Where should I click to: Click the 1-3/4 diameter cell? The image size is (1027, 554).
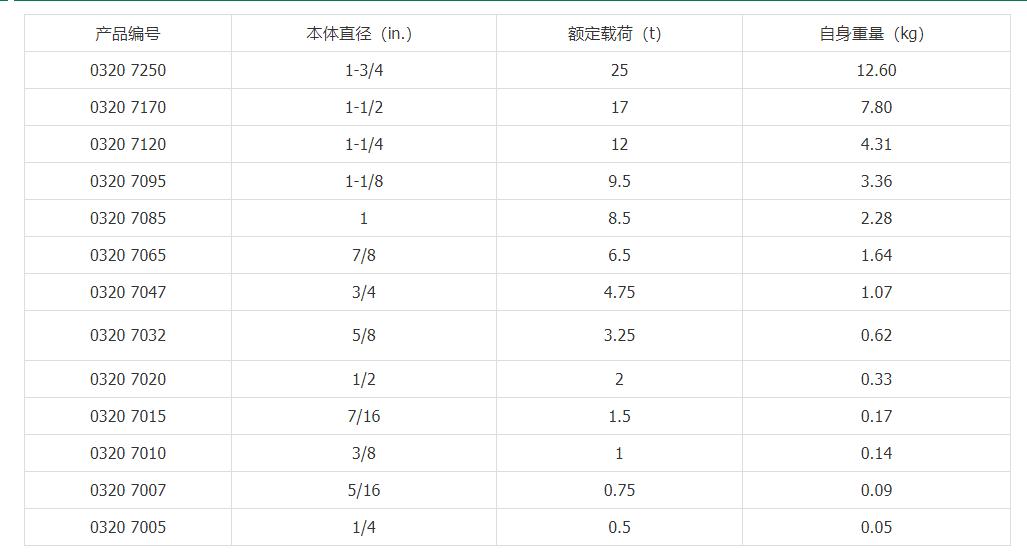tap(364, 70)
